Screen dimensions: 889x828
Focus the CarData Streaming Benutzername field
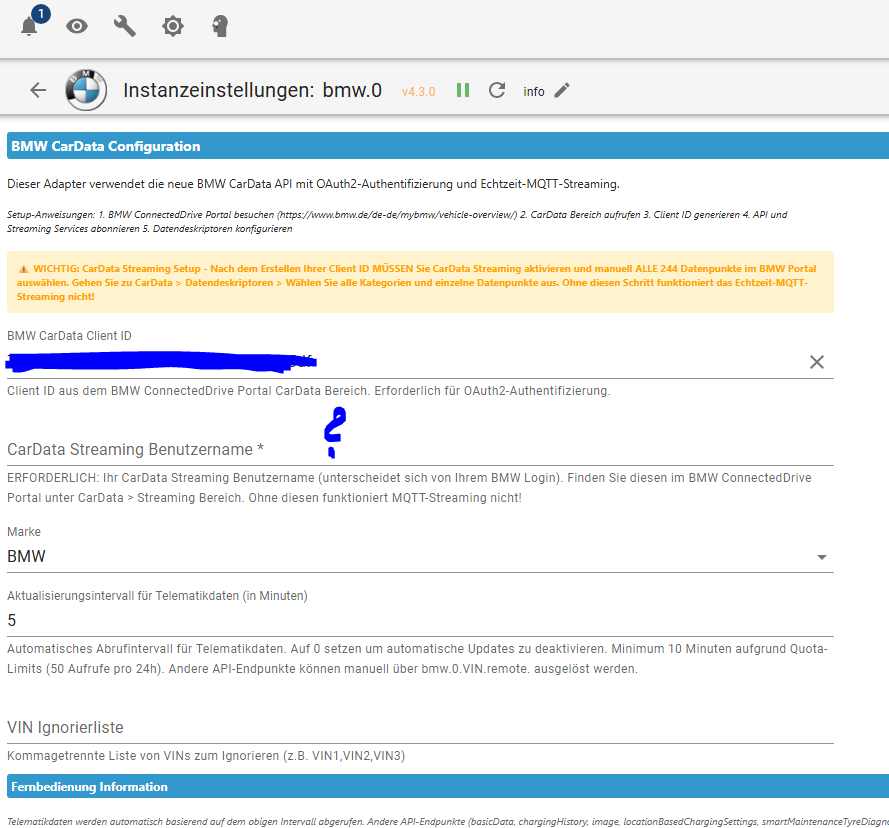pos(420,449)
